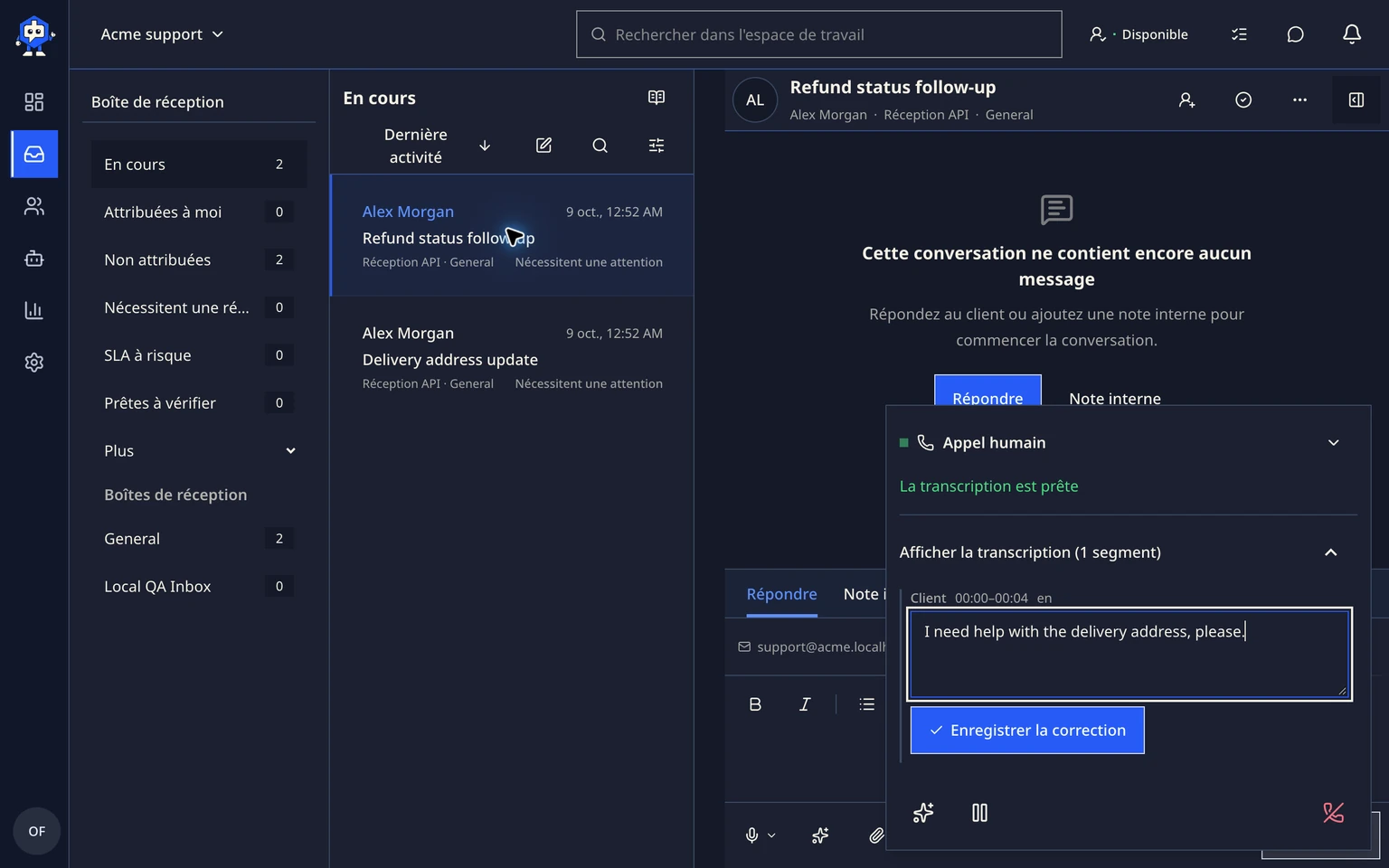The width and height of the screenshot is (1389, 868).
Task: Click the paperclip attachment icon
Action: 876,835
